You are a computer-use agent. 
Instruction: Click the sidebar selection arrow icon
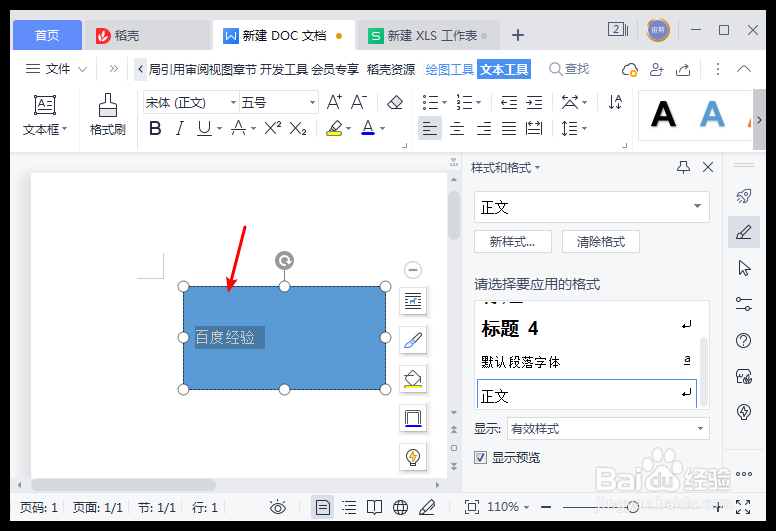click(744, 268)
